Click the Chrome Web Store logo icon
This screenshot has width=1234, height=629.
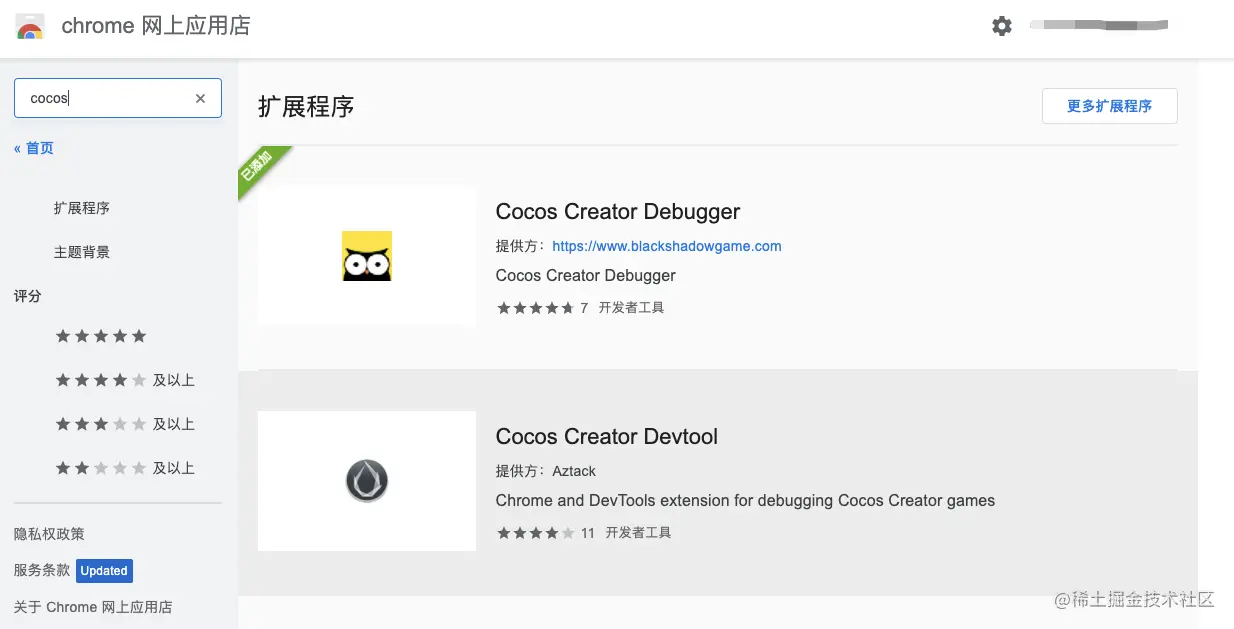pyautogui.click(x=30, y=27)
